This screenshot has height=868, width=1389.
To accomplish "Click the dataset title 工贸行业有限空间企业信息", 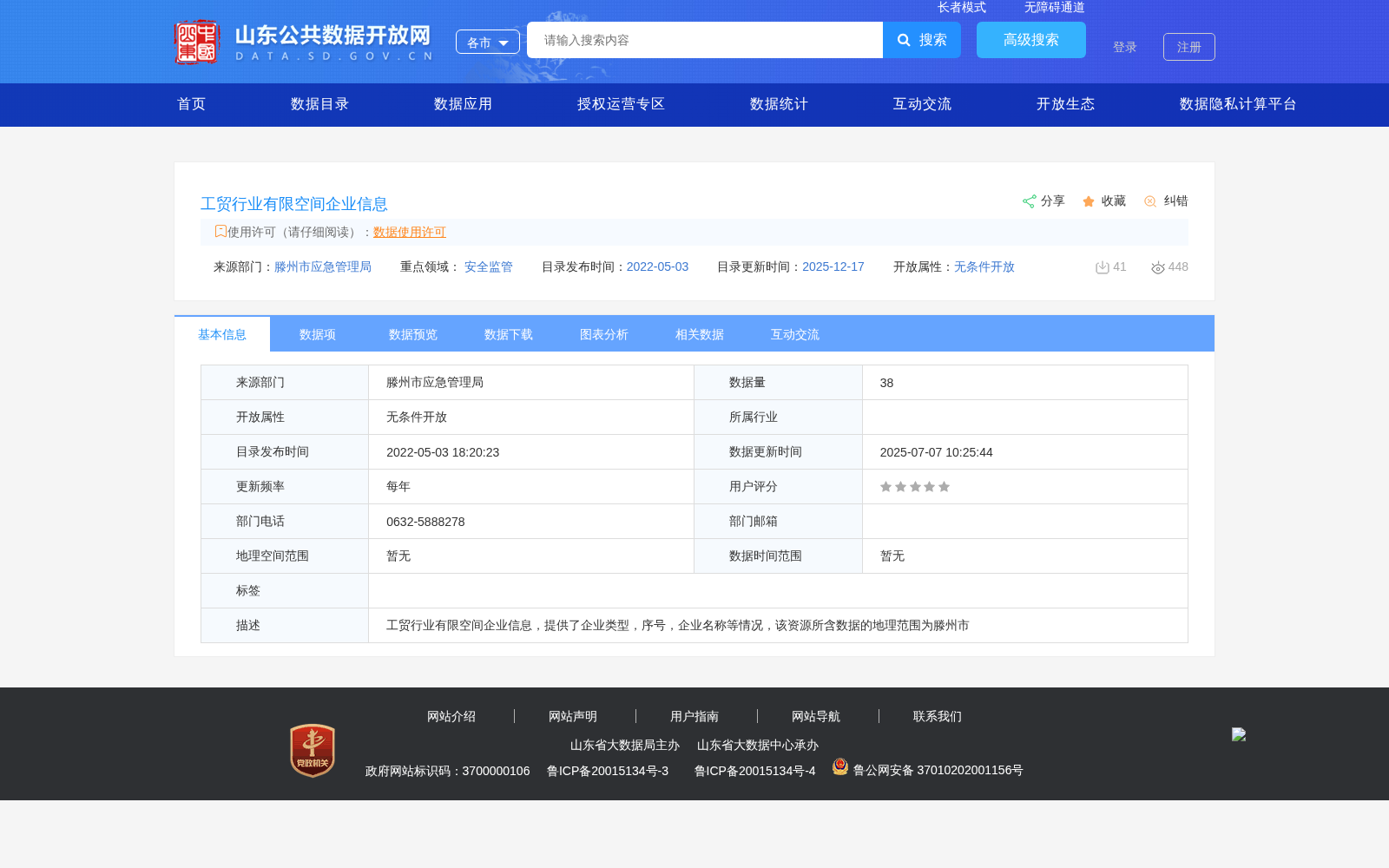I will (294, 204).
